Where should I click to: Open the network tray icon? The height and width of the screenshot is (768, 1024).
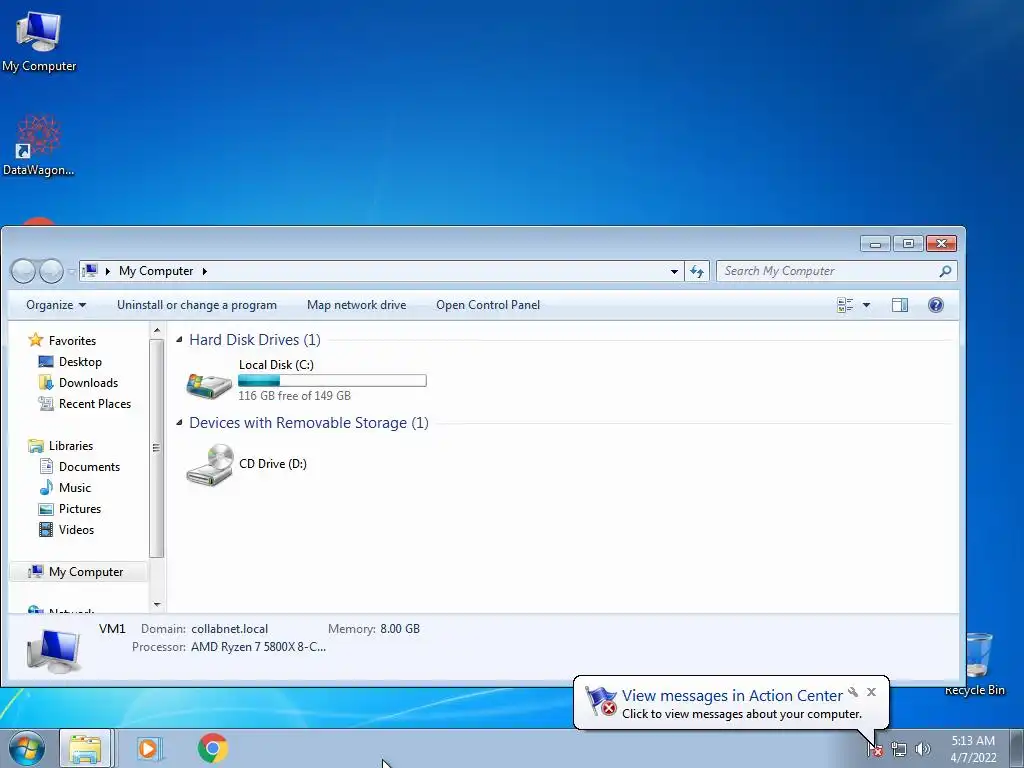pos(899,750)
